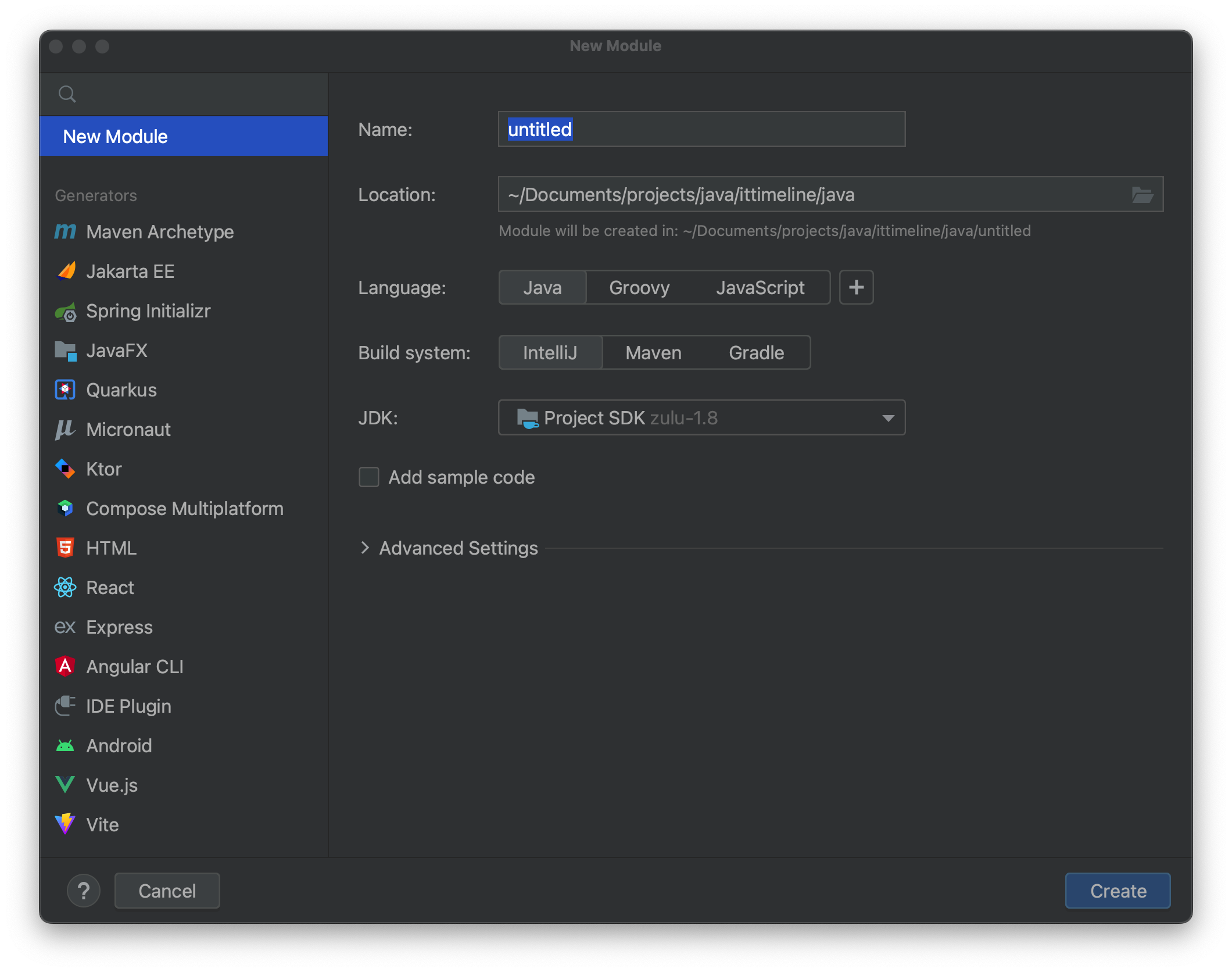Click the Name text field
The height and width of the screenshot is (972, 1232).
[701, 129]
